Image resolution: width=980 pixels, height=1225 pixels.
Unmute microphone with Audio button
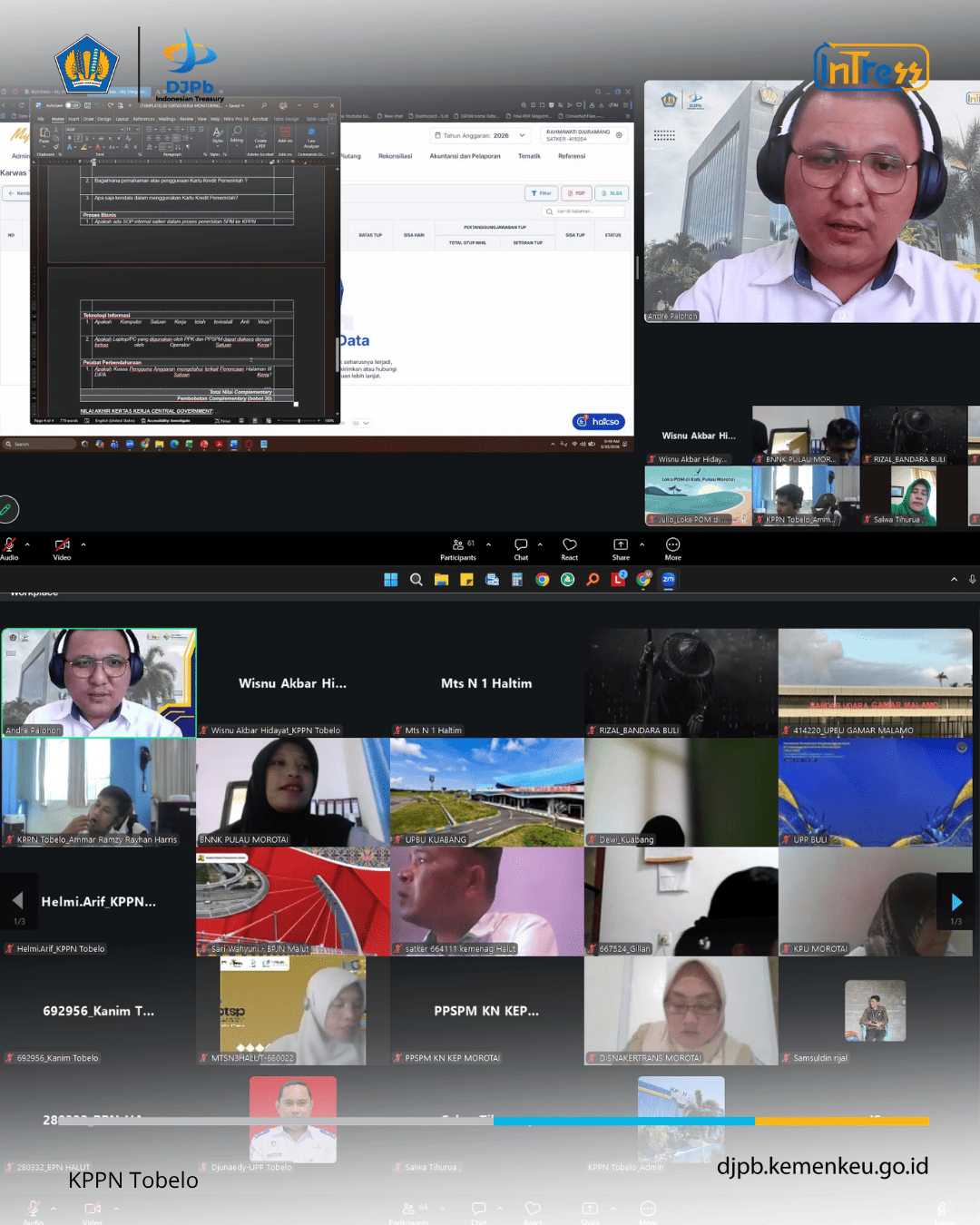coord(10,547)
